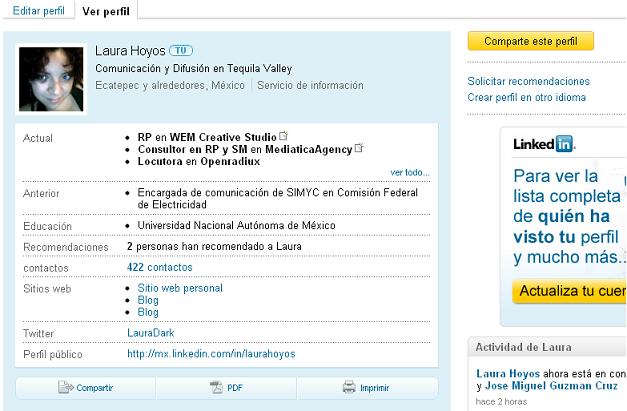Open LauraDark Twitter link
Screen dimensions: 627x411
tap(151, 333)
